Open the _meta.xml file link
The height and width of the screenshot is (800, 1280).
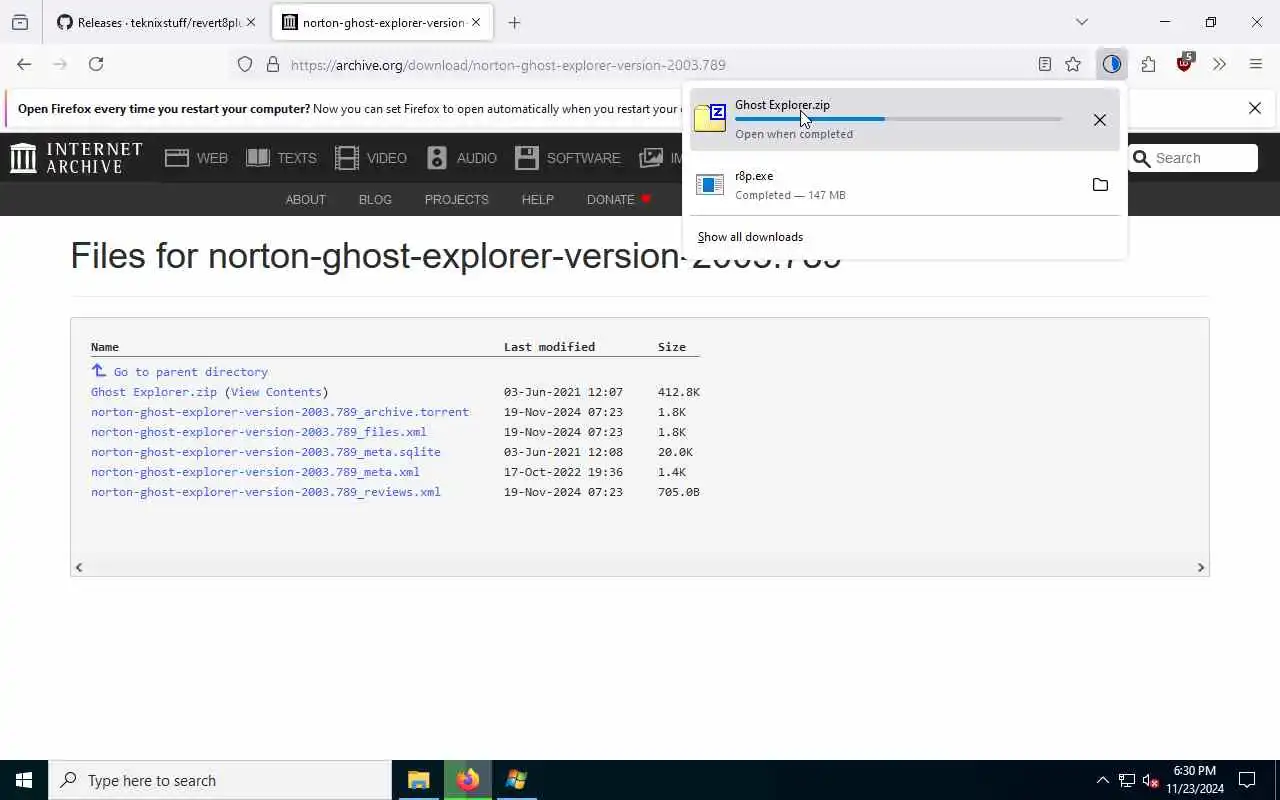click(x=255, y=472)
